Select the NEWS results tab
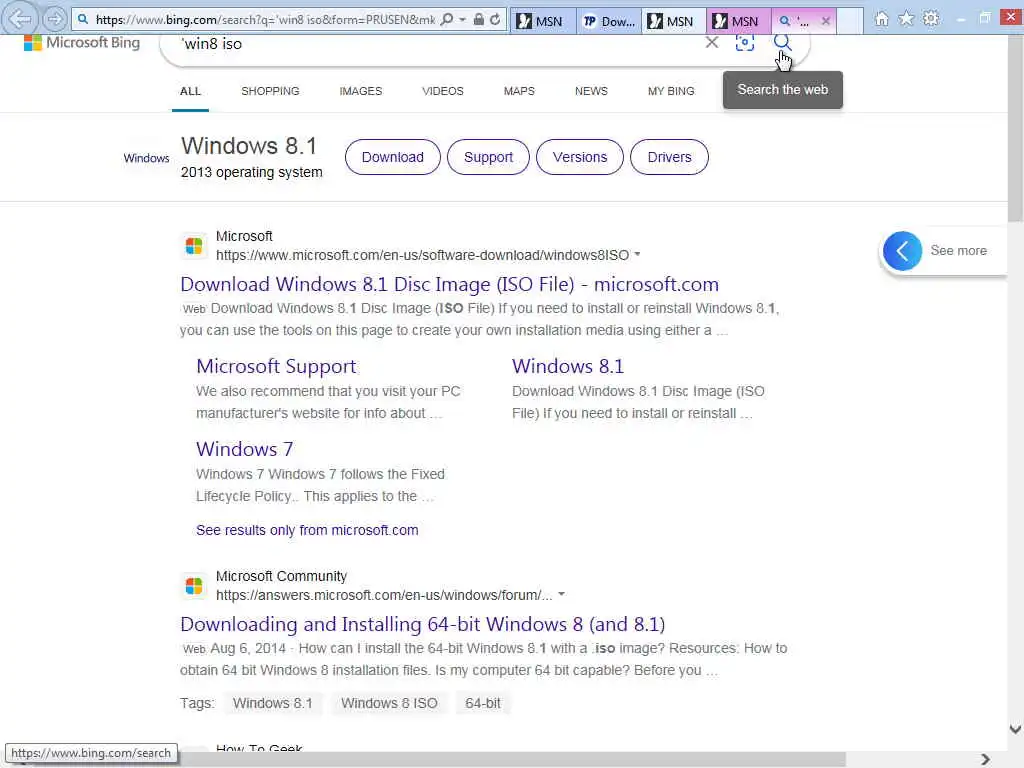Image resolution: width=1024 pixels, height=768 pixels. [x=591, y=91]
